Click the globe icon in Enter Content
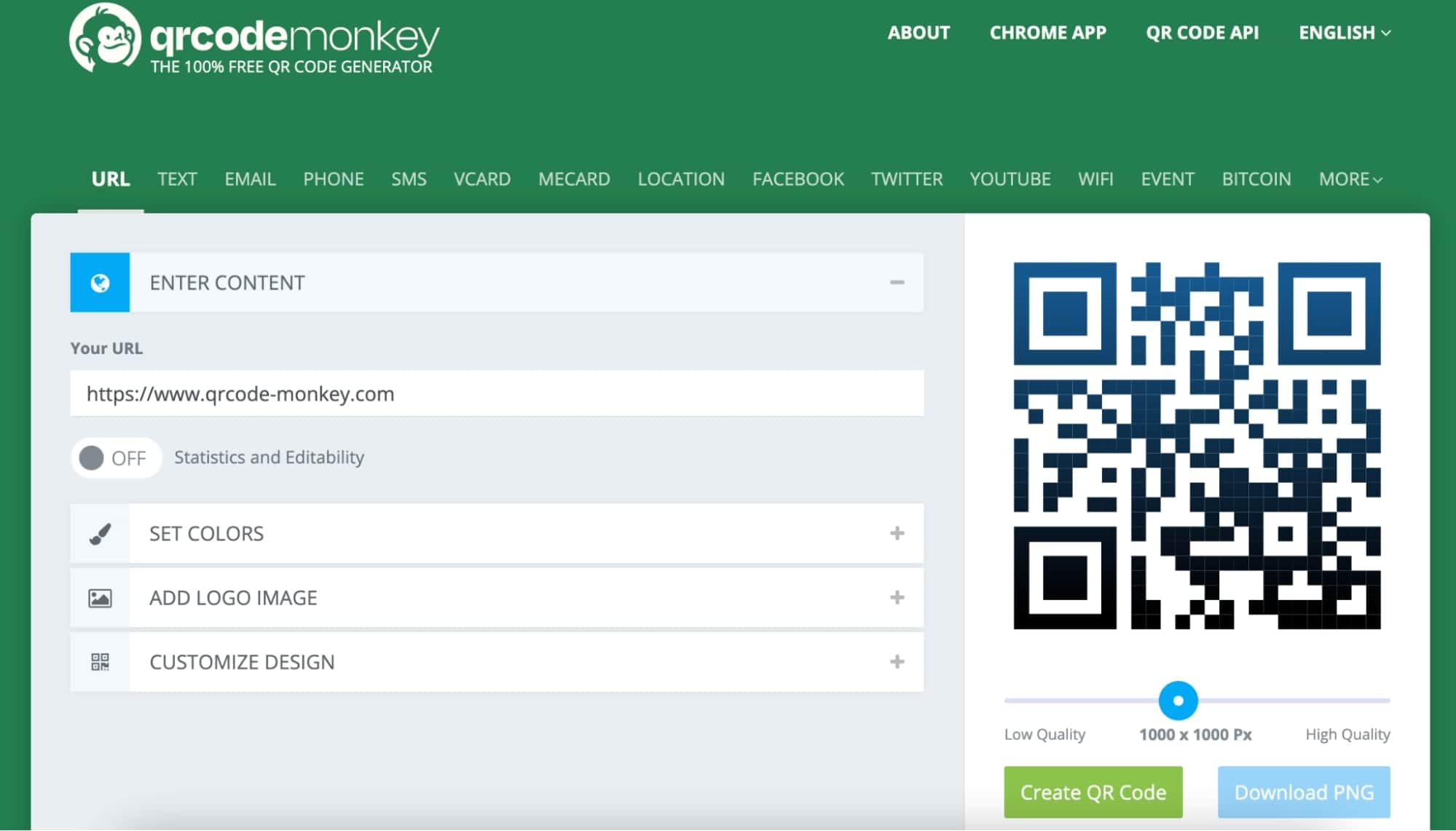This screenshot has height=831, width=1456. [x=99, y=282]
